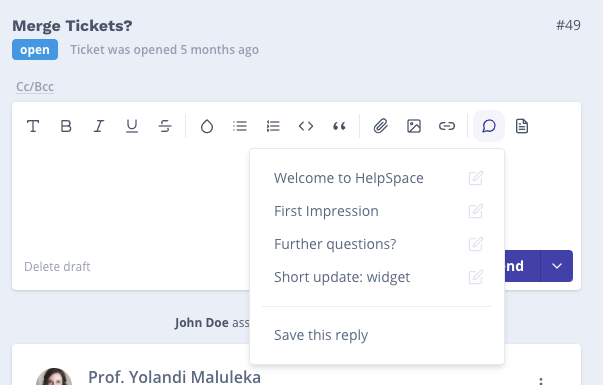Click Prof. Yolandi Maluleka's avatar
Screen dimensions: 603x385
54,377
